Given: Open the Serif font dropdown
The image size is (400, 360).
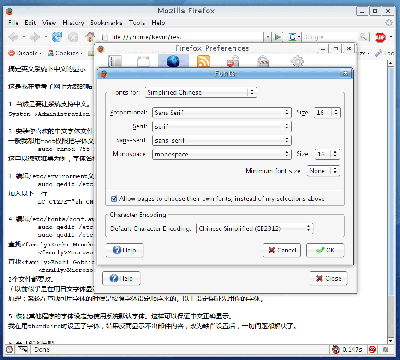Looking at the screenshot, I should [222, 126].
